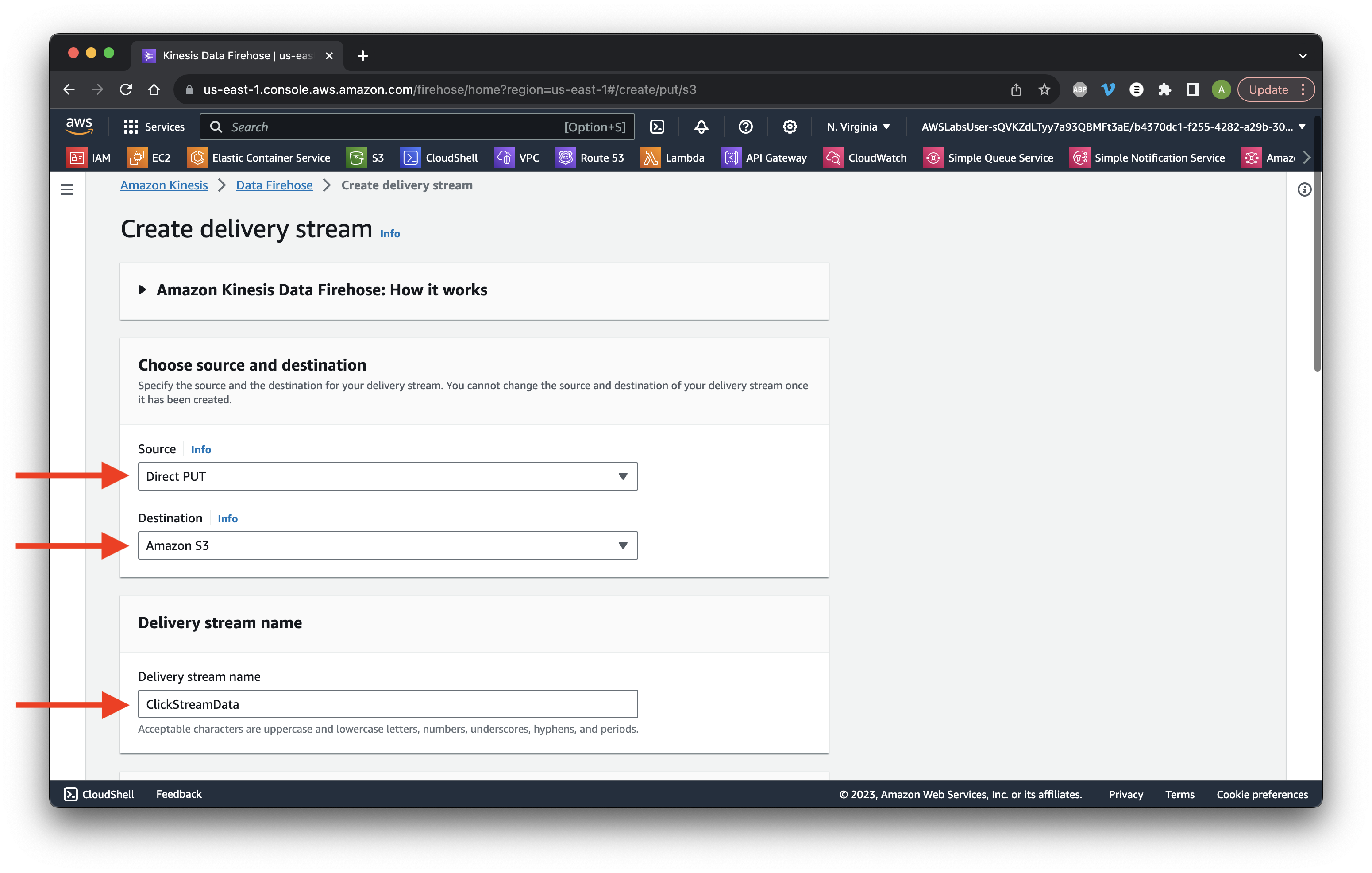Open the IAM shortcut
This screenshot has height=873, width=1372.
point(89,158)
